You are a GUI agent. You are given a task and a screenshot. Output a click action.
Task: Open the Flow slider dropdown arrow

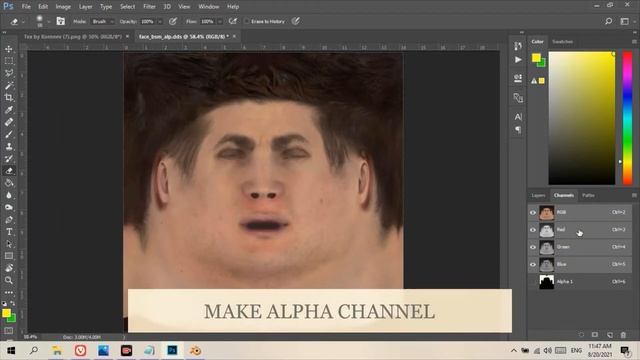(x=220, y=21)
